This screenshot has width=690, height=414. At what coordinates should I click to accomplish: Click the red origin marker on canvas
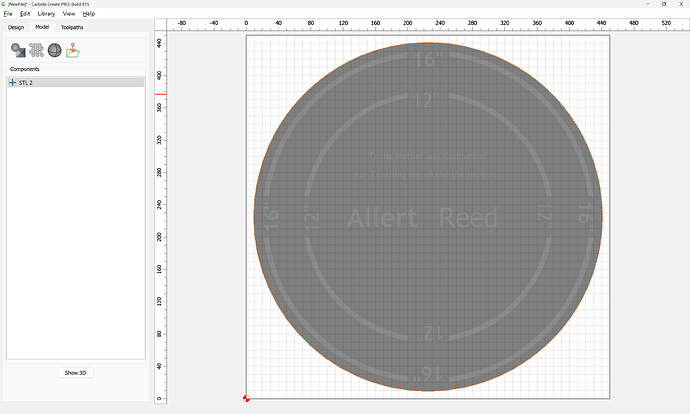click(x=246, y=399)
